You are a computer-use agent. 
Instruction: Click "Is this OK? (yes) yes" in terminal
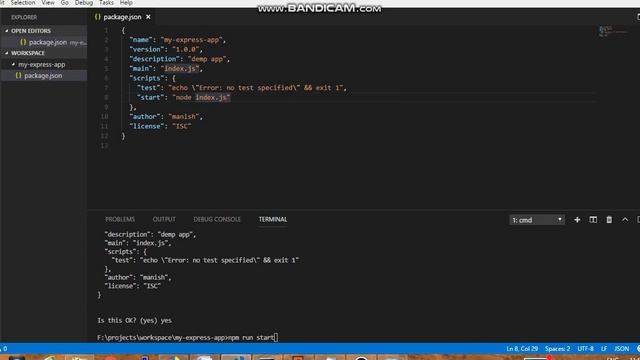click(134, 320)
